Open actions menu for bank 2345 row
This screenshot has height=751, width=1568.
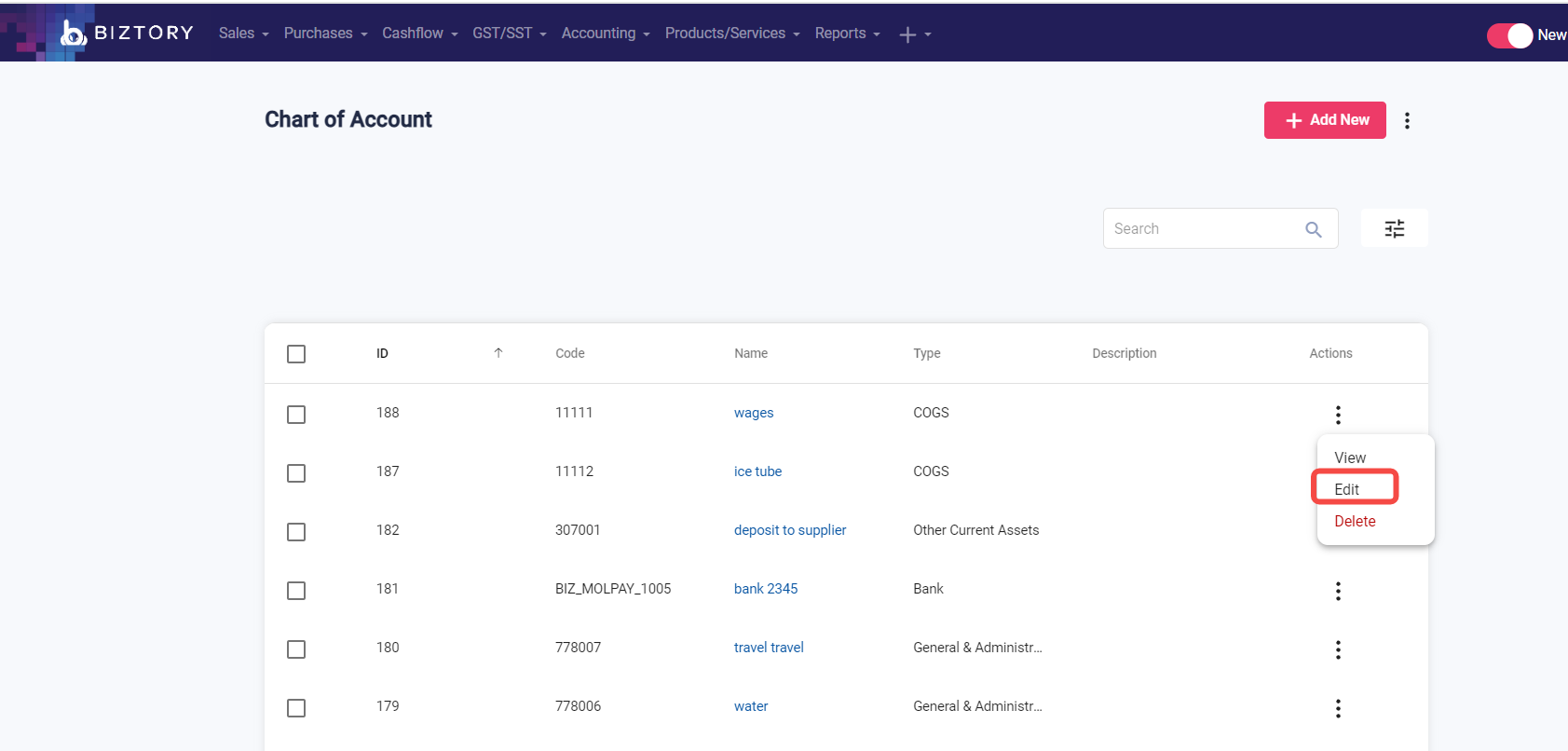pyautogui.click(x=1338, y=591)
